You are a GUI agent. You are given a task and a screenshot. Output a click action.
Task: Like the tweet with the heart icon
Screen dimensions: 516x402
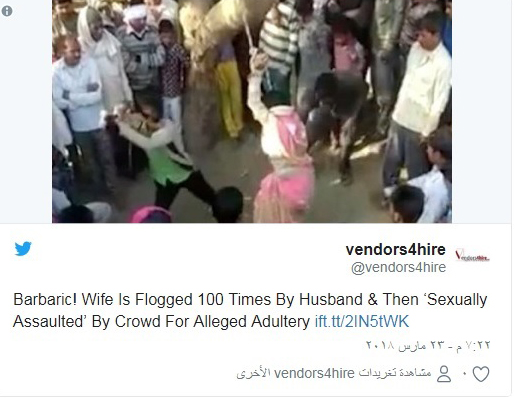481,374
